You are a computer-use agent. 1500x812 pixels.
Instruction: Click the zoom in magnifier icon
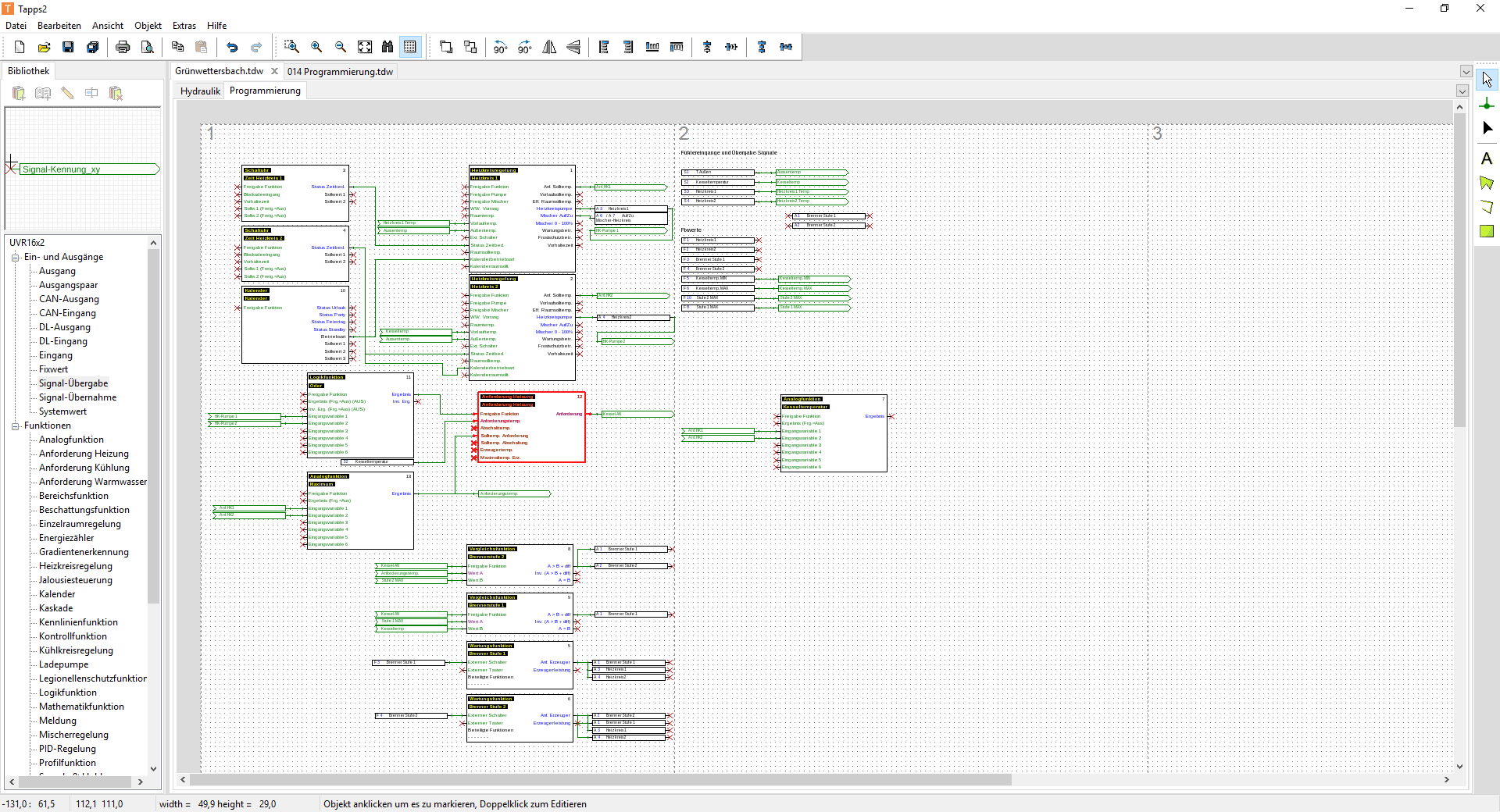316,48
